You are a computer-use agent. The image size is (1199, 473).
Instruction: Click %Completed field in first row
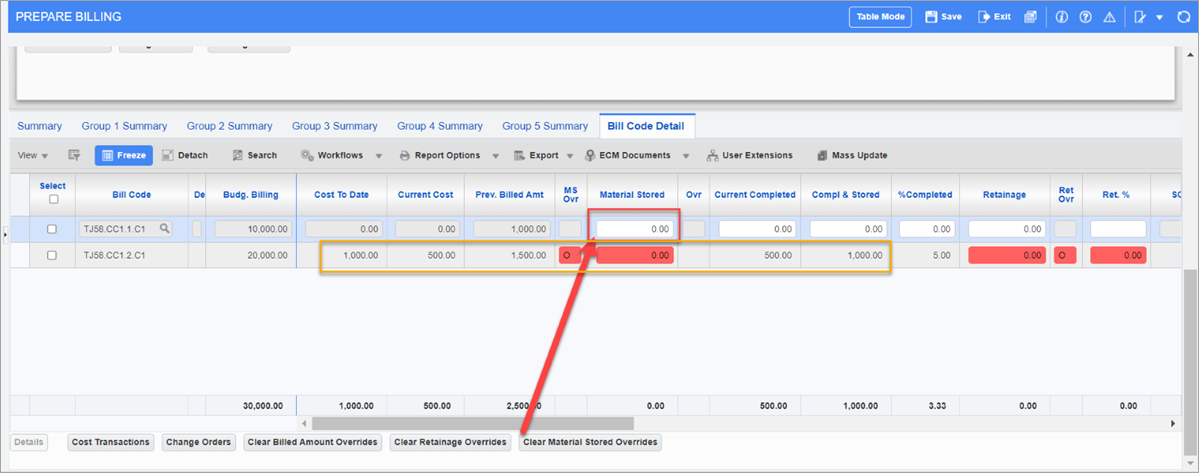(925, 228)
